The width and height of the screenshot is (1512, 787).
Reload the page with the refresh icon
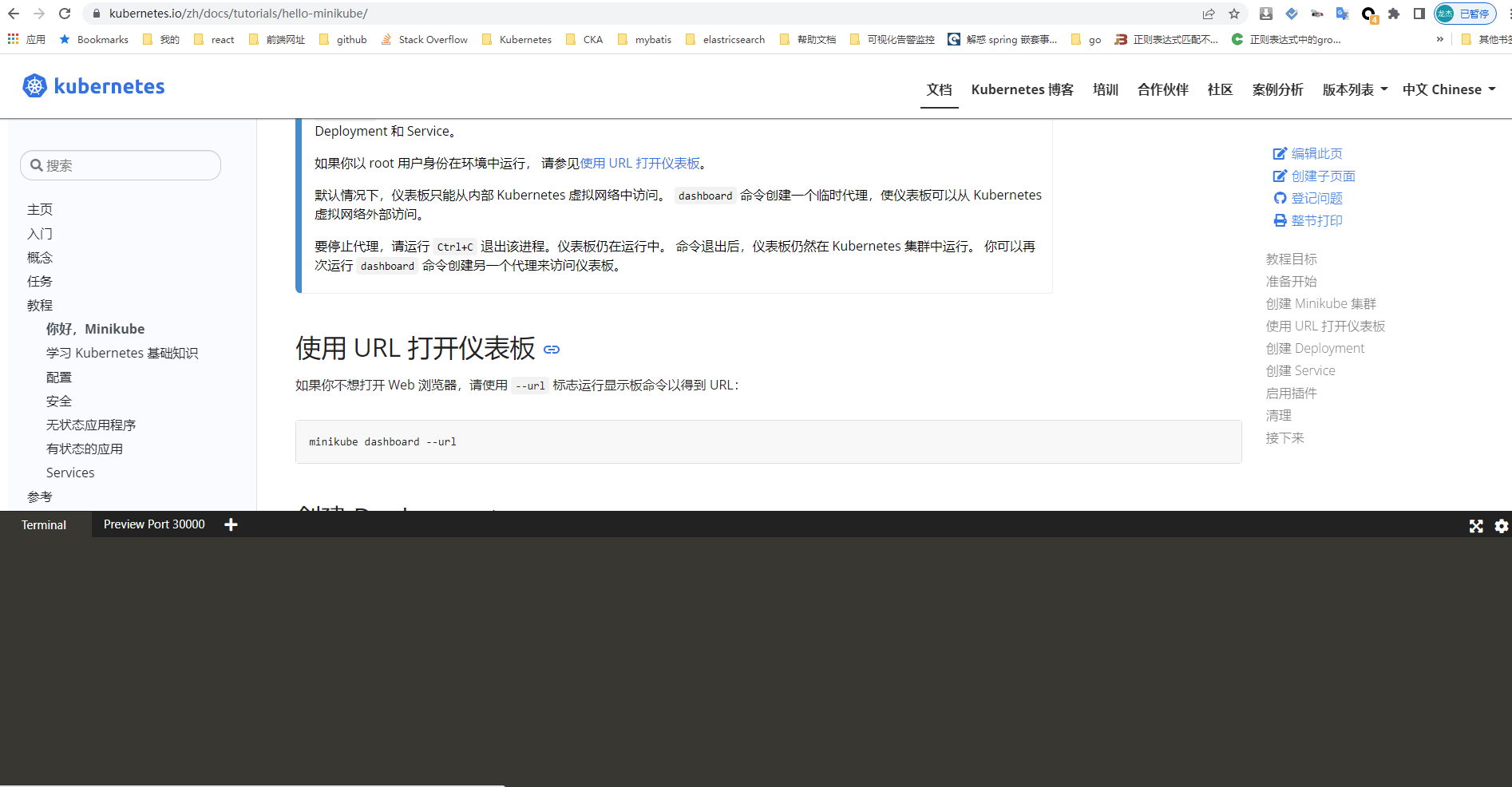pos(65,14)
